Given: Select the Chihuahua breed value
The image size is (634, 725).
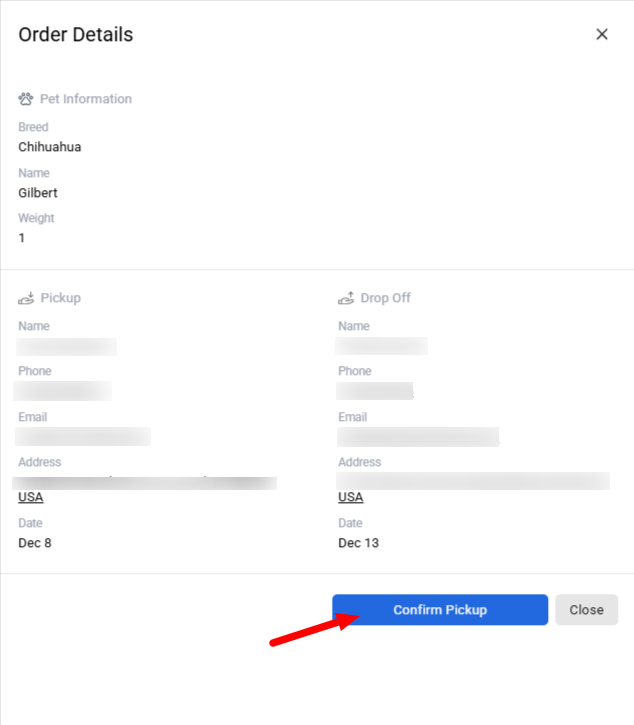Looking at the screenshot, I should coord(50,147).
